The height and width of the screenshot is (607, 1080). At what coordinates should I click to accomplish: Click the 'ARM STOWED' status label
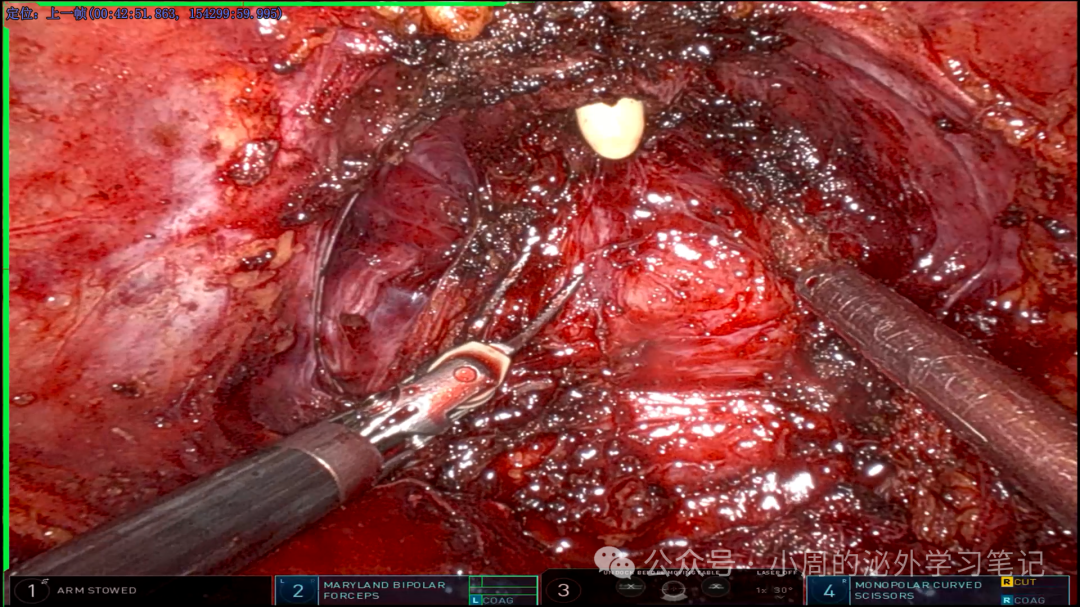(x=96, y=590)
